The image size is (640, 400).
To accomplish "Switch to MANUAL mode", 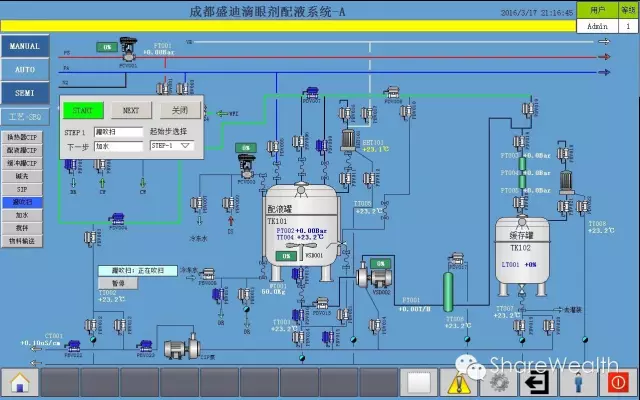I will [25, 46].
